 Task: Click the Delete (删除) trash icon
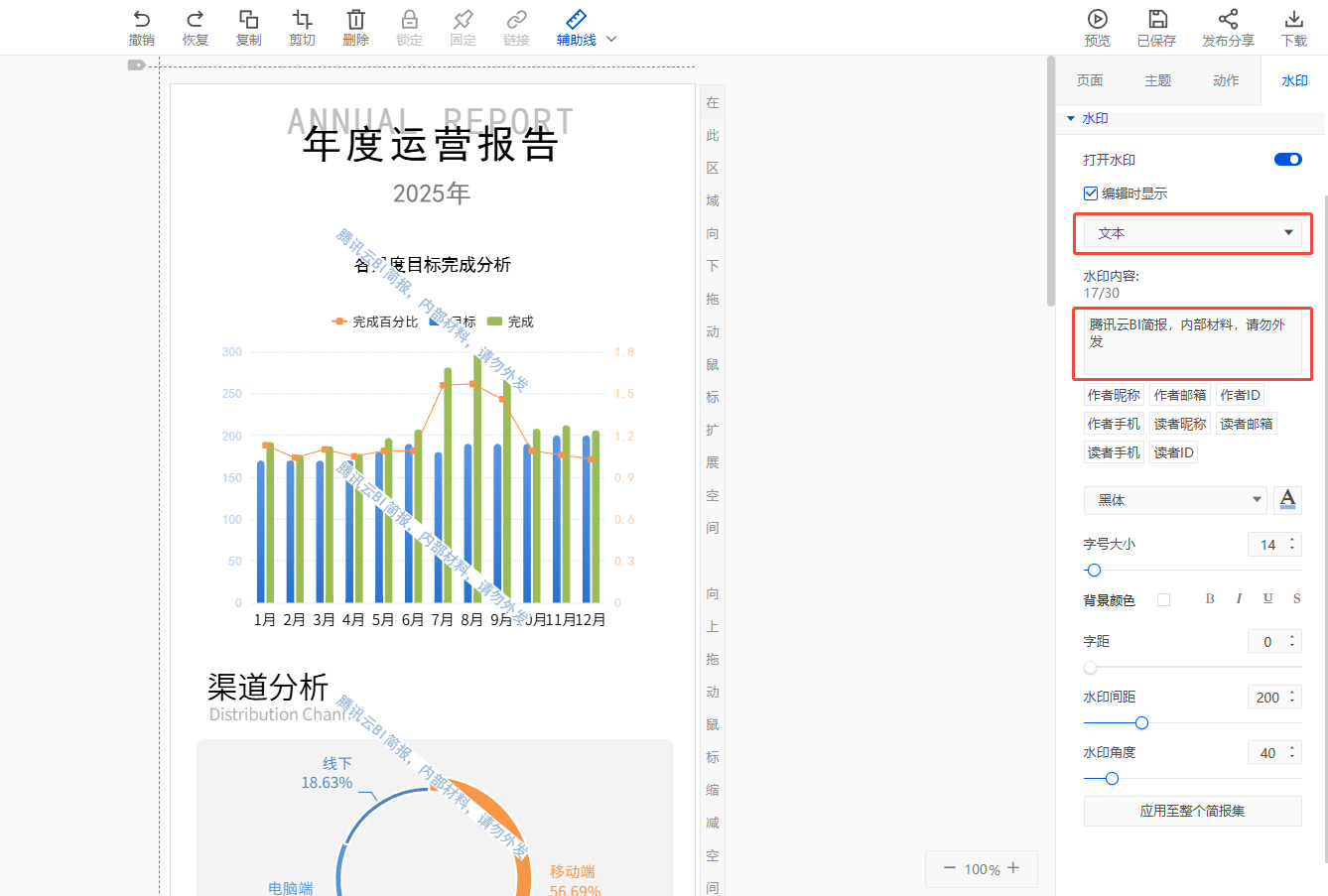click(355, 19)
